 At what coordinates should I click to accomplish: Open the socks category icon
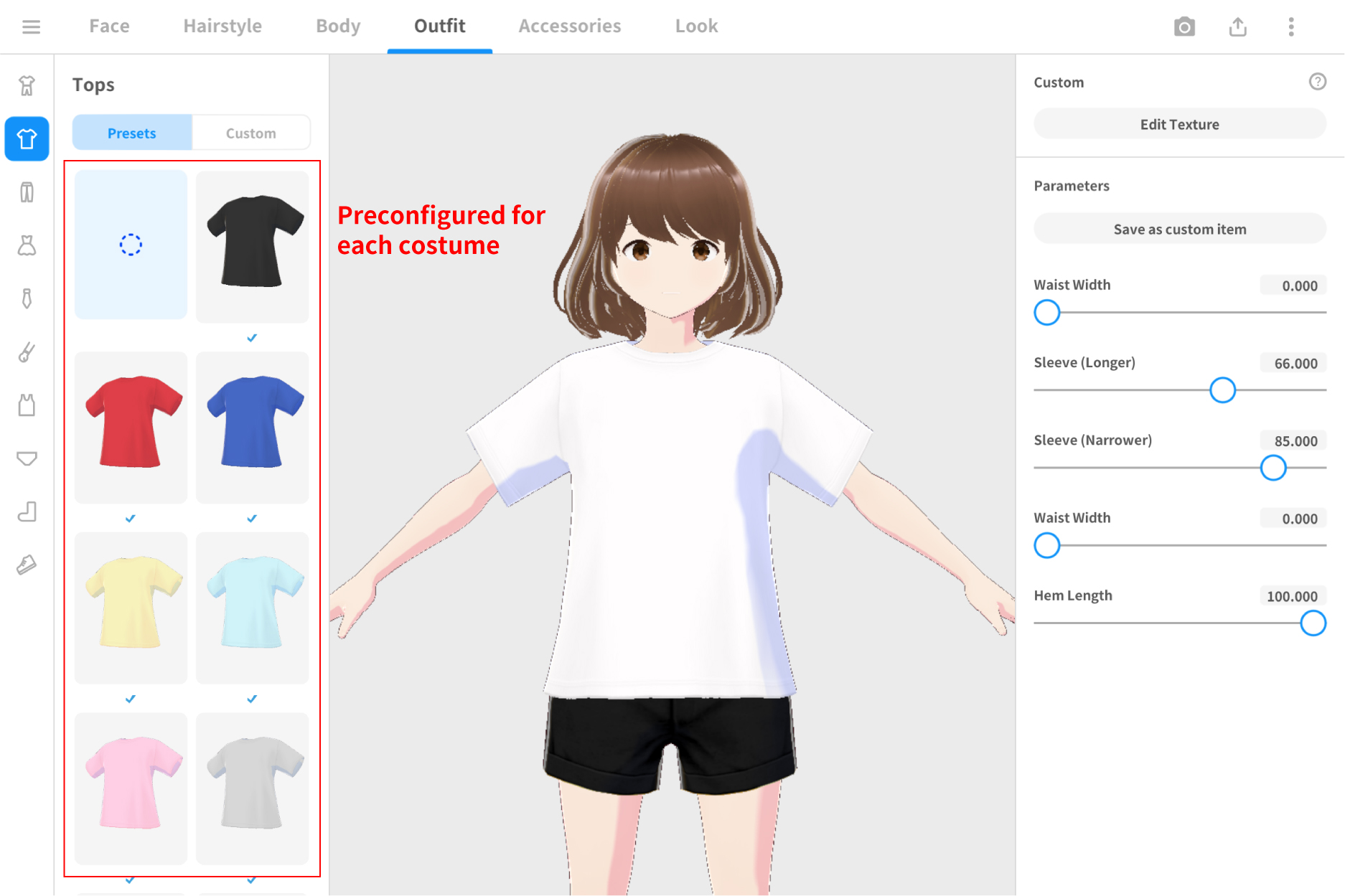[27, 511]
